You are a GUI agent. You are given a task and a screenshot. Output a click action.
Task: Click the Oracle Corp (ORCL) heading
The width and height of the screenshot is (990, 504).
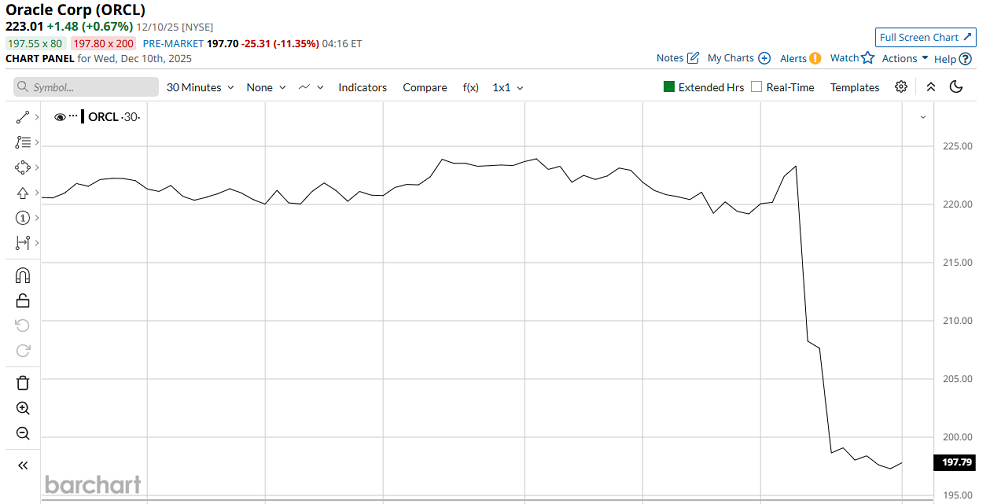(x=75, y=10)
